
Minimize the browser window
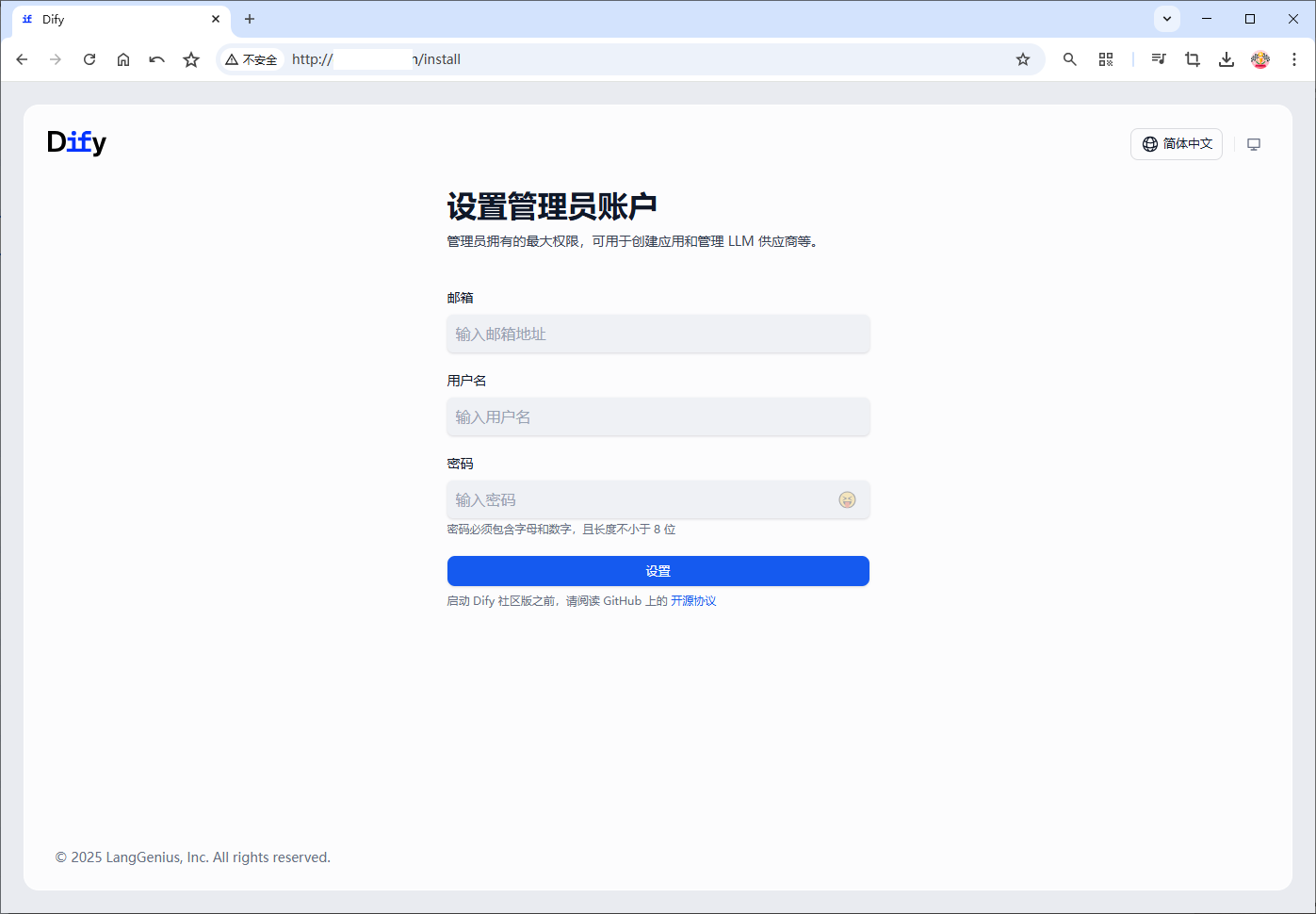pyautogui.click(x=1207, y=19)
